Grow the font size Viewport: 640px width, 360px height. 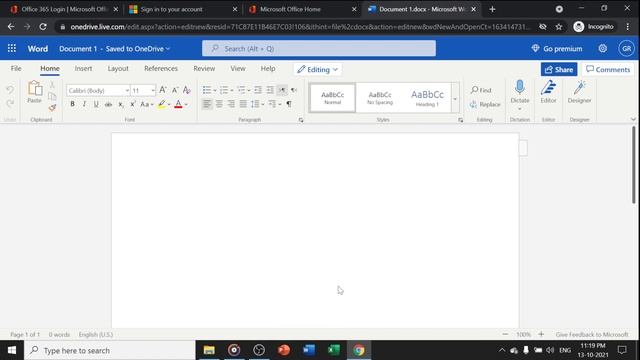tap(163, 90)
